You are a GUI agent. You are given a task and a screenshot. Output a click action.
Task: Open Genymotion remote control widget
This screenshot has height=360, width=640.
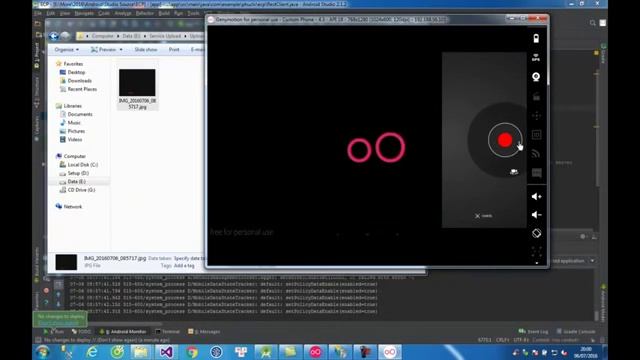point(536,116)
